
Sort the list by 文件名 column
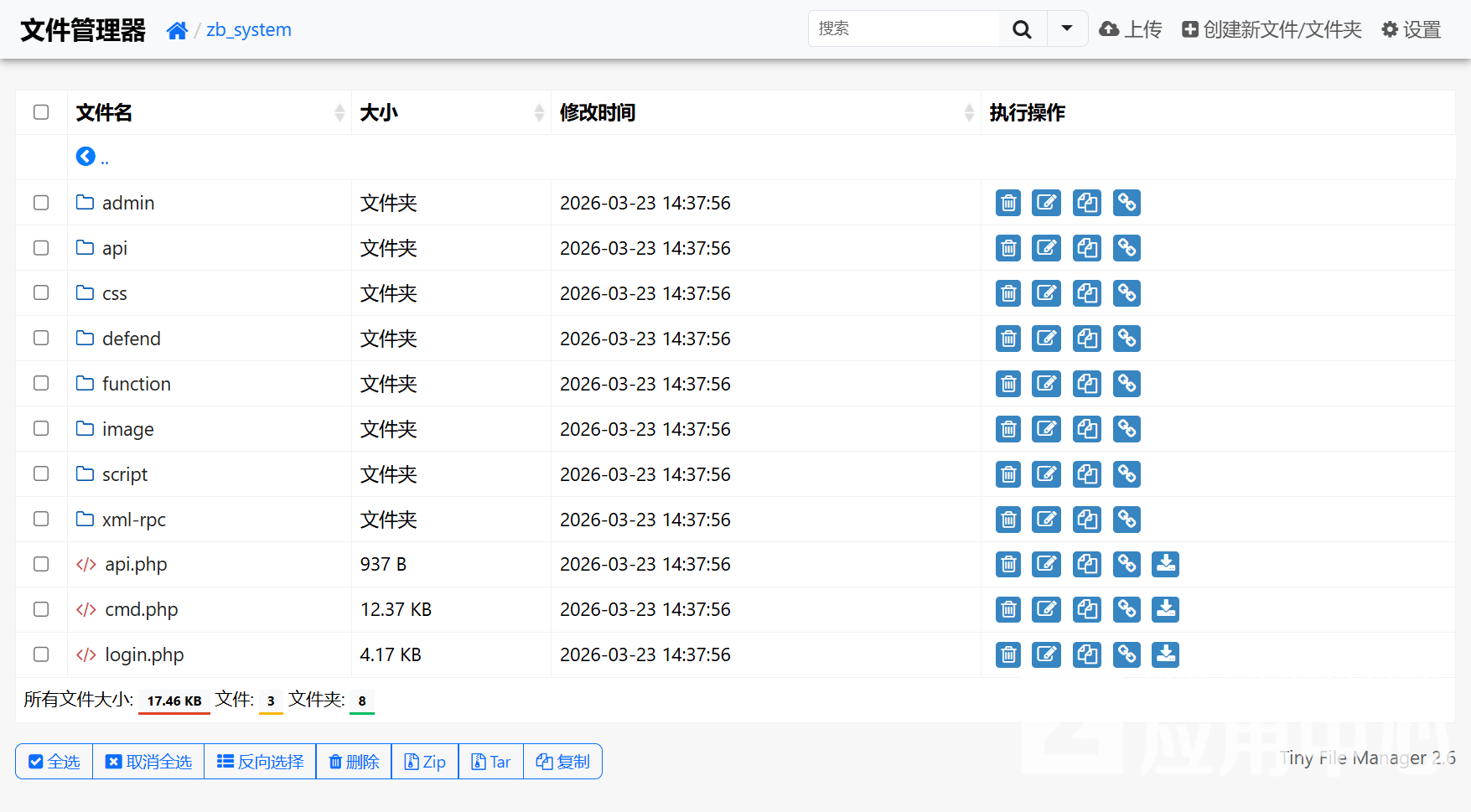coord(104,112)
